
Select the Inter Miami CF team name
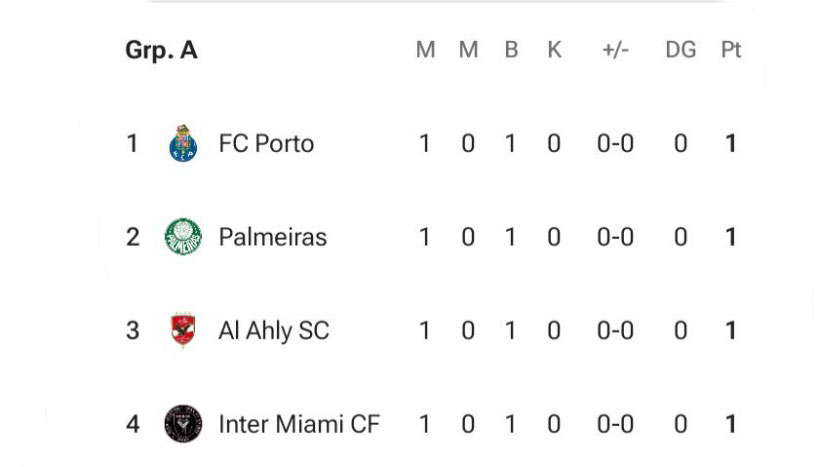click(x=299, y=424)
